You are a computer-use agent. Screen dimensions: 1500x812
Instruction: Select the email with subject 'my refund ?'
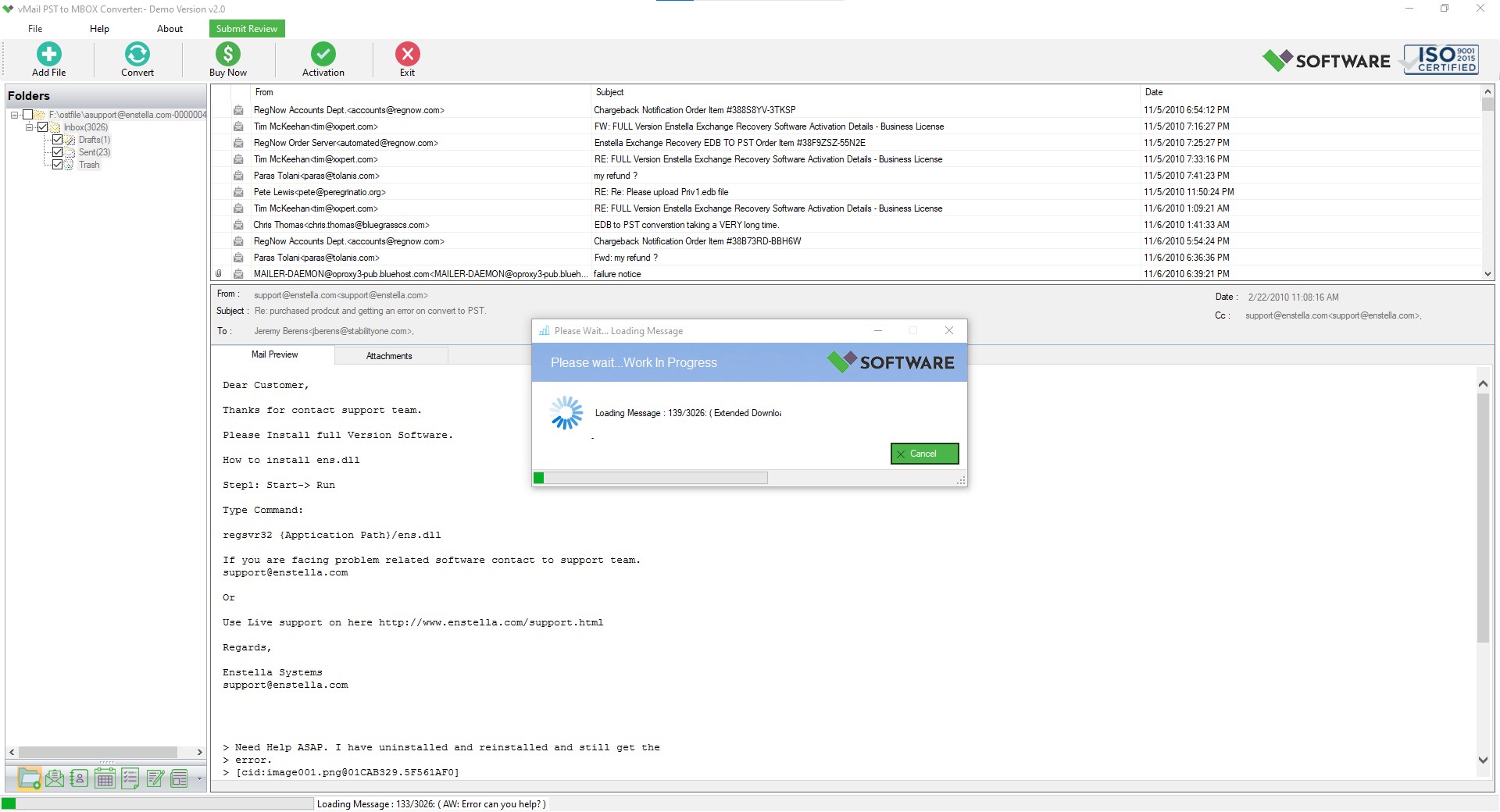(x=847, y=176)
